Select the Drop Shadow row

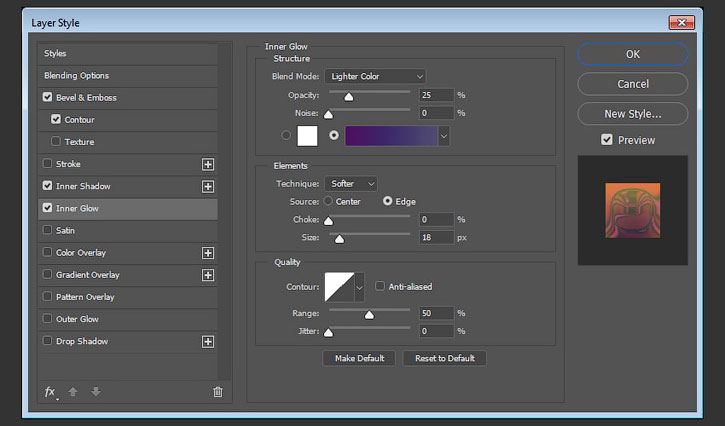coord(128,342)
